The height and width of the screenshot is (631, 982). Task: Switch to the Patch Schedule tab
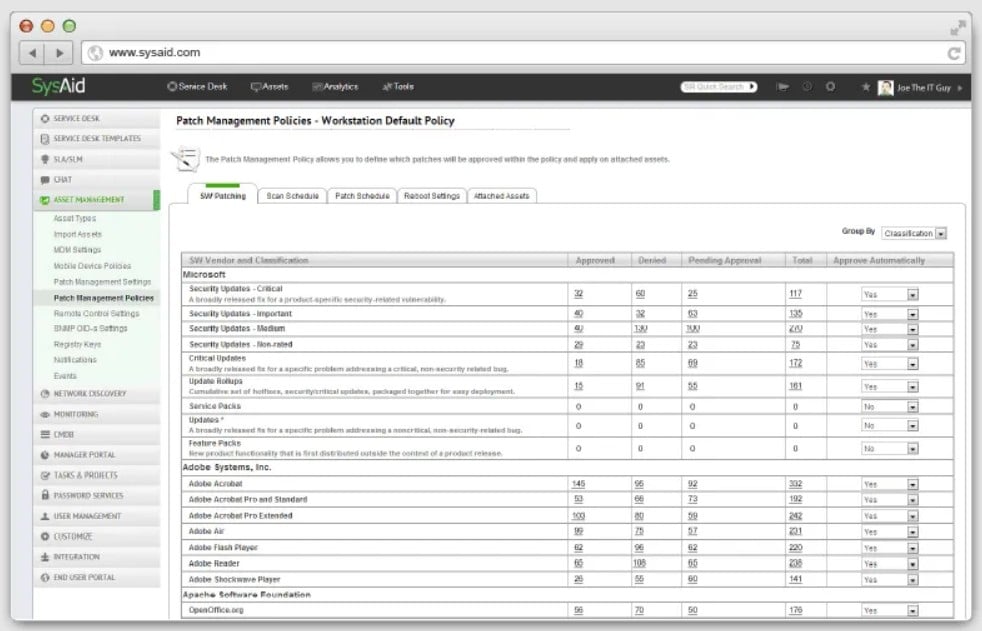[362, 196]
